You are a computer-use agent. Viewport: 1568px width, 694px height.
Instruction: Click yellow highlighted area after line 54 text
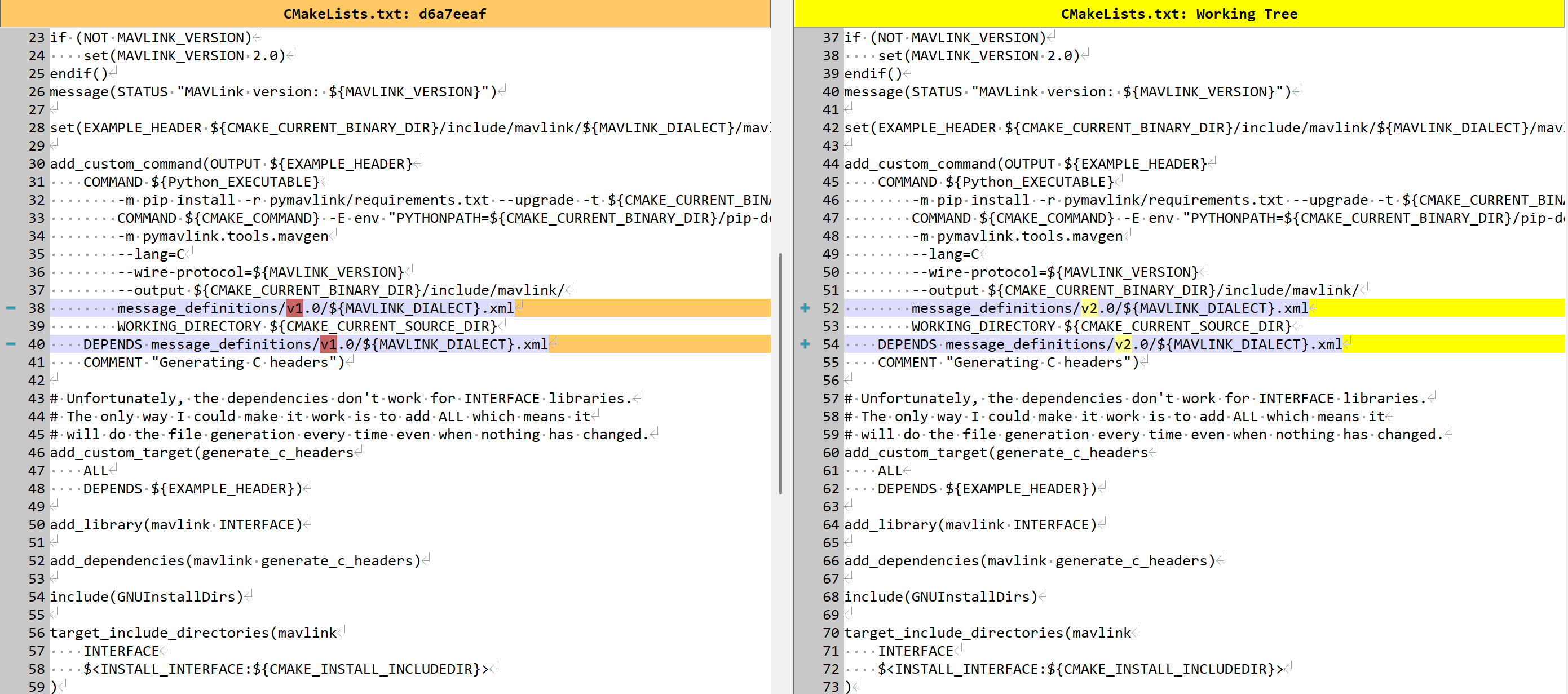pyautogui.click(x=1455, y=344)
